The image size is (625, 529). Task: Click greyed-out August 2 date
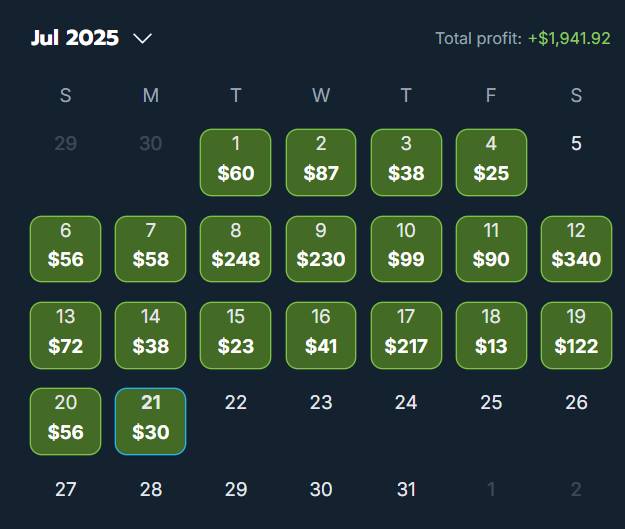(576, 489)
